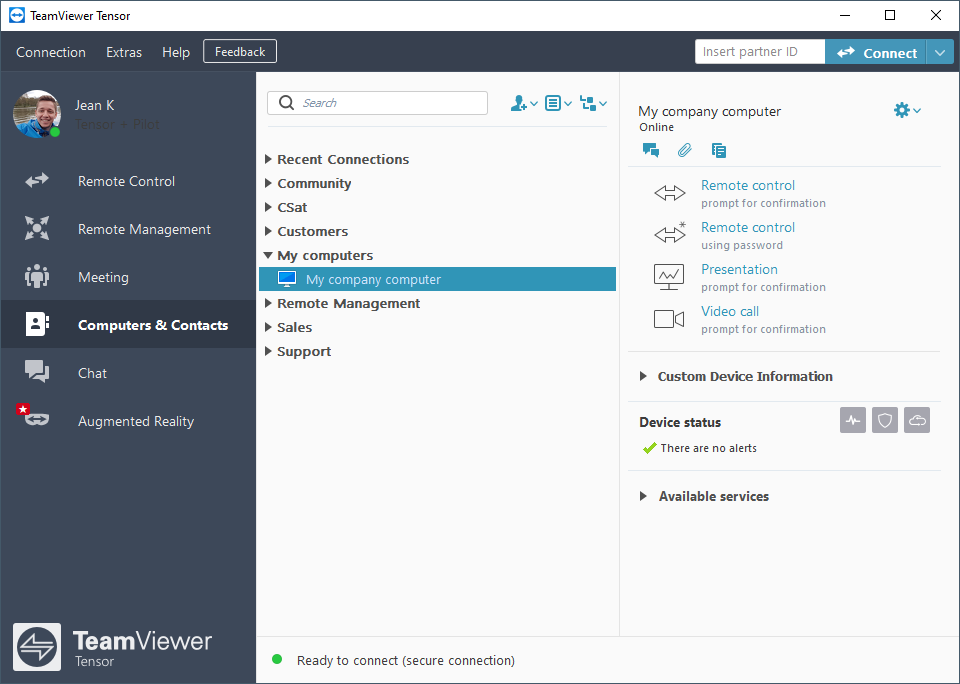Expand the CSat group
The height and width of the screenshot is (684, 960).
click(x=268, y=207)
